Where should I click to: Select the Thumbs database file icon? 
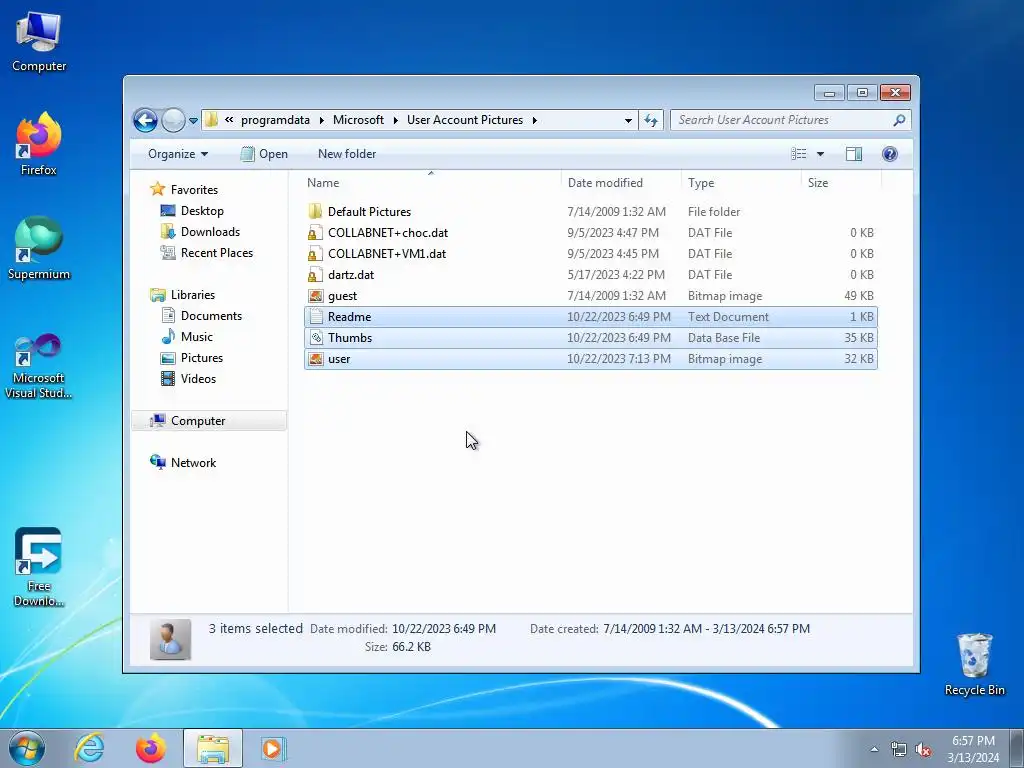(315, 338)
